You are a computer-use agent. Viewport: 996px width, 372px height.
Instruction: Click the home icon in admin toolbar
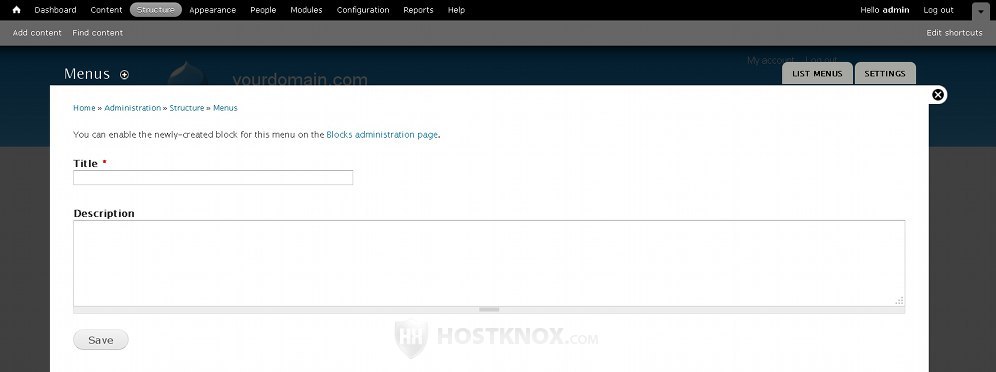[17, 10]
